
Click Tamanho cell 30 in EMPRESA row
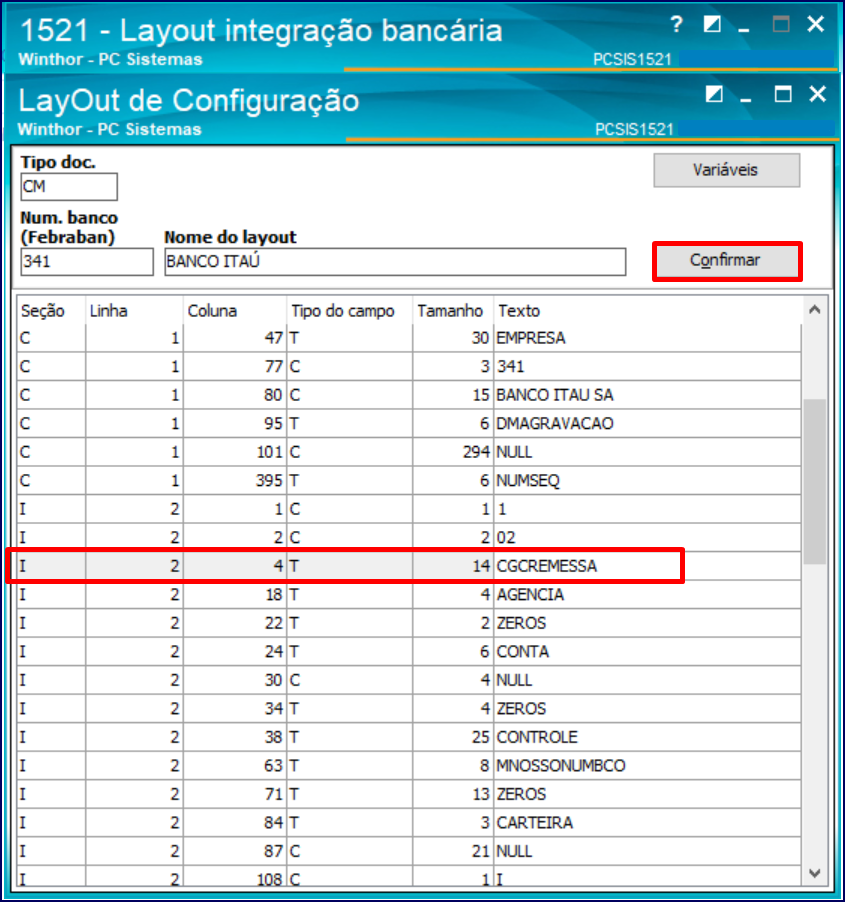point(453,338)
